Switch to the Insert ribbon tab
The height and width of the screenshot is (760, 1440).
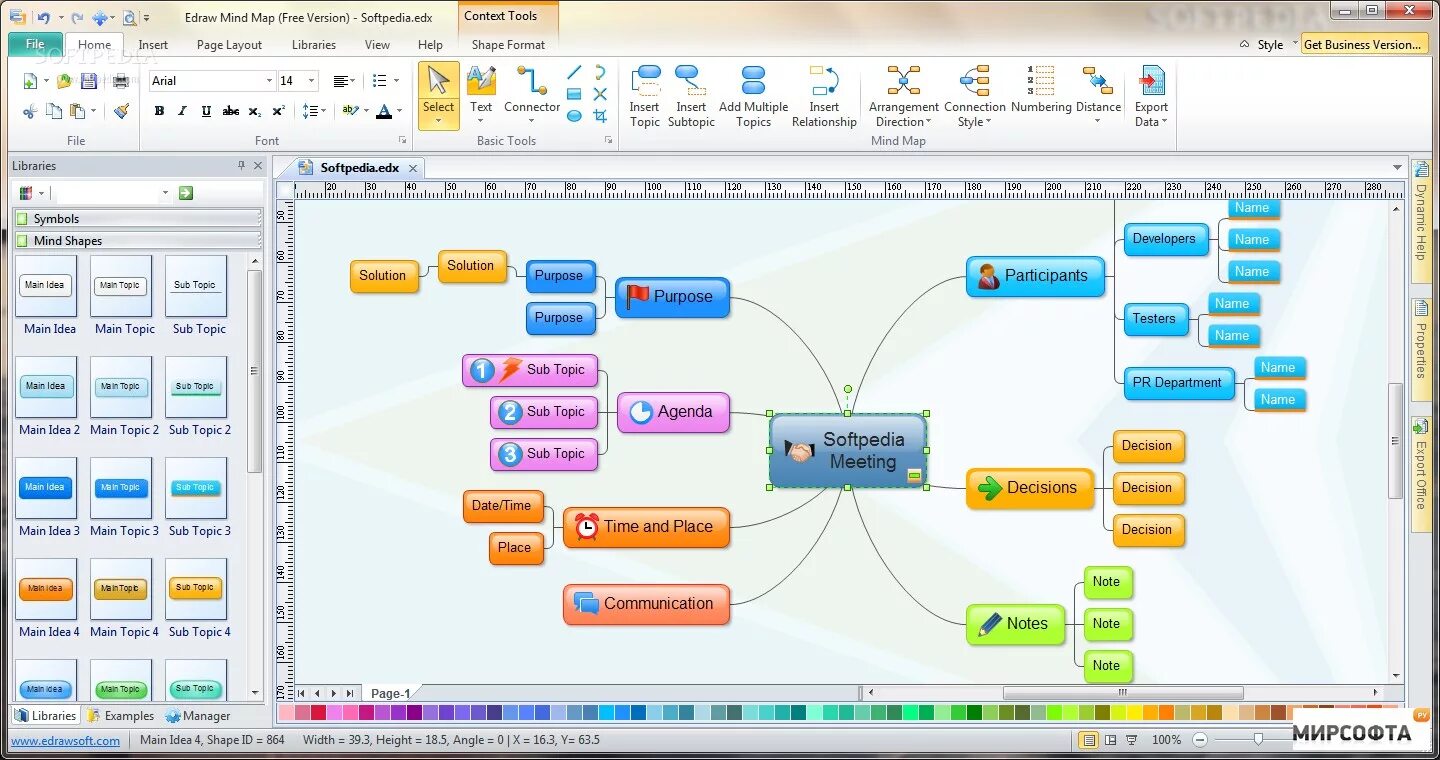[153, 45]
